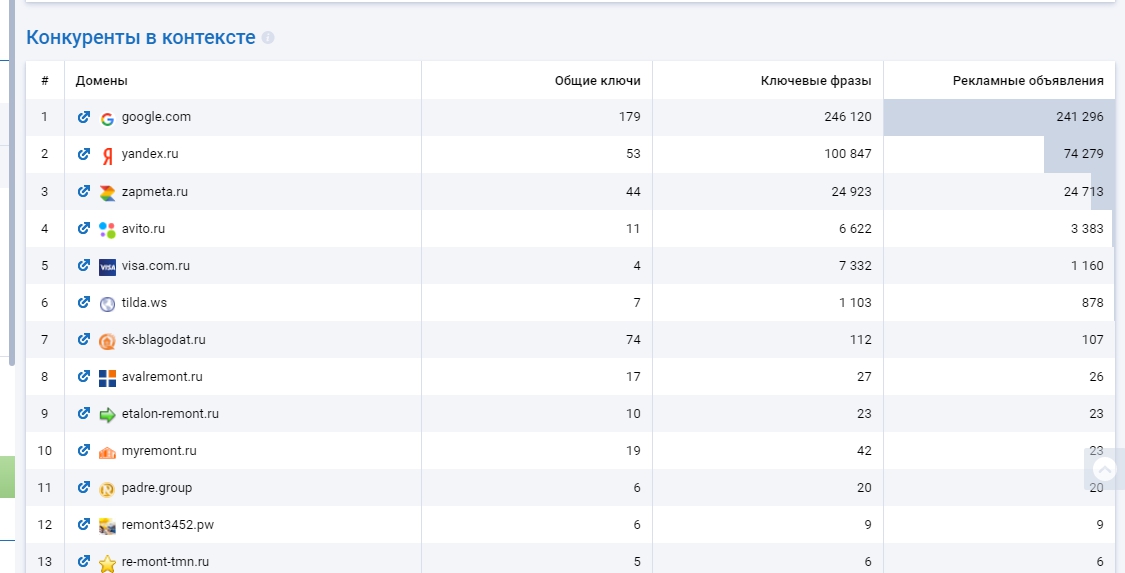Open the avalremont.ru domain link
The width and height of the screenshot is (1125, 573).
161,377
